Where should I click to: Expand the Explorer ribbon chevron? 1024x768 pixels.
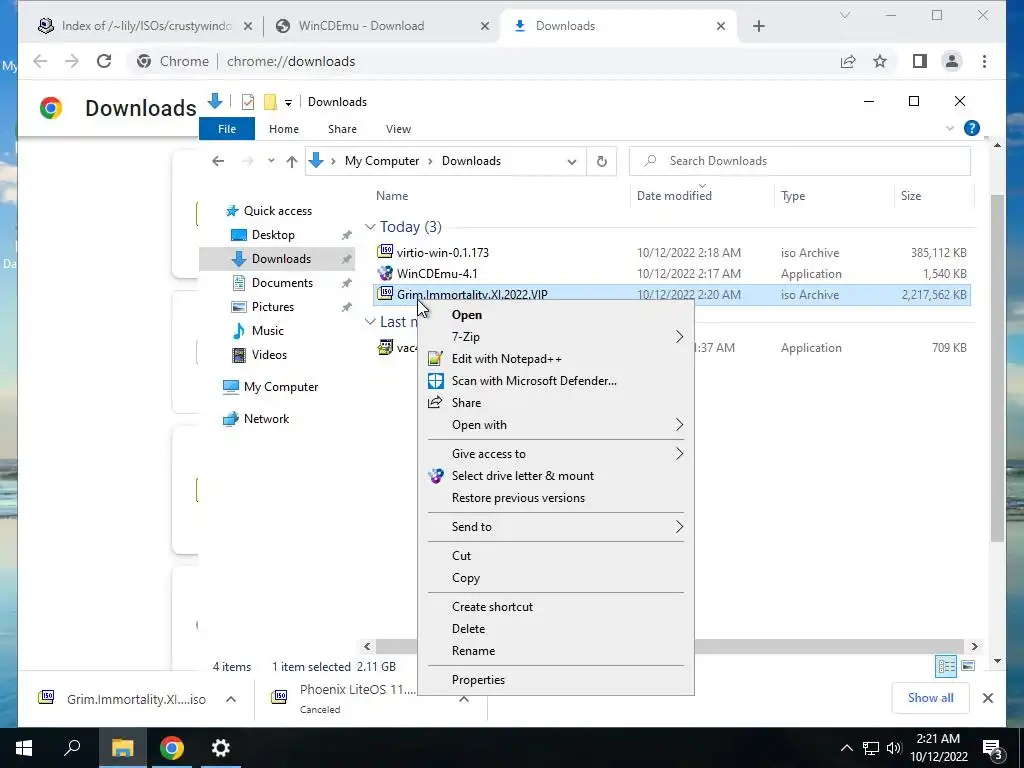[x=950, y=129]
